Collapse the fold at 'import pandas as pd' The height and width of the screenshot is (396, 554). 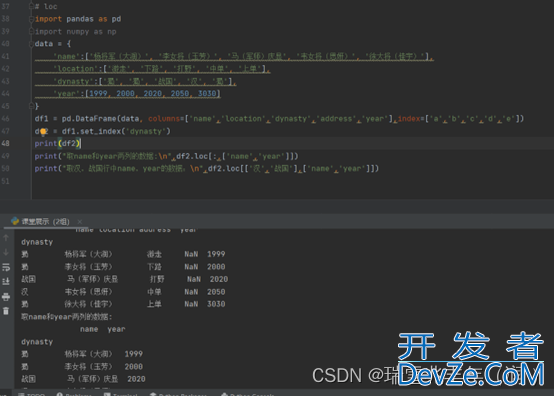click(x=31, y=19)
